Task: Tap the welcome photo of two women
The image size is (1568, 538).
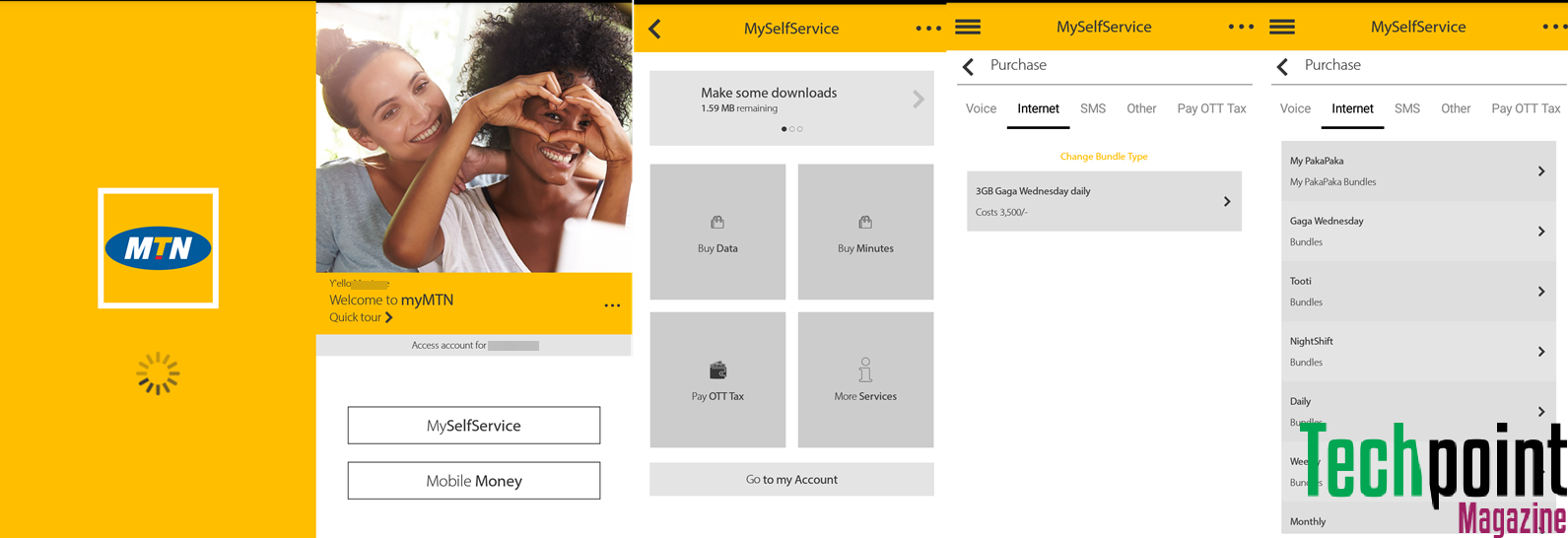Action: 474,137
